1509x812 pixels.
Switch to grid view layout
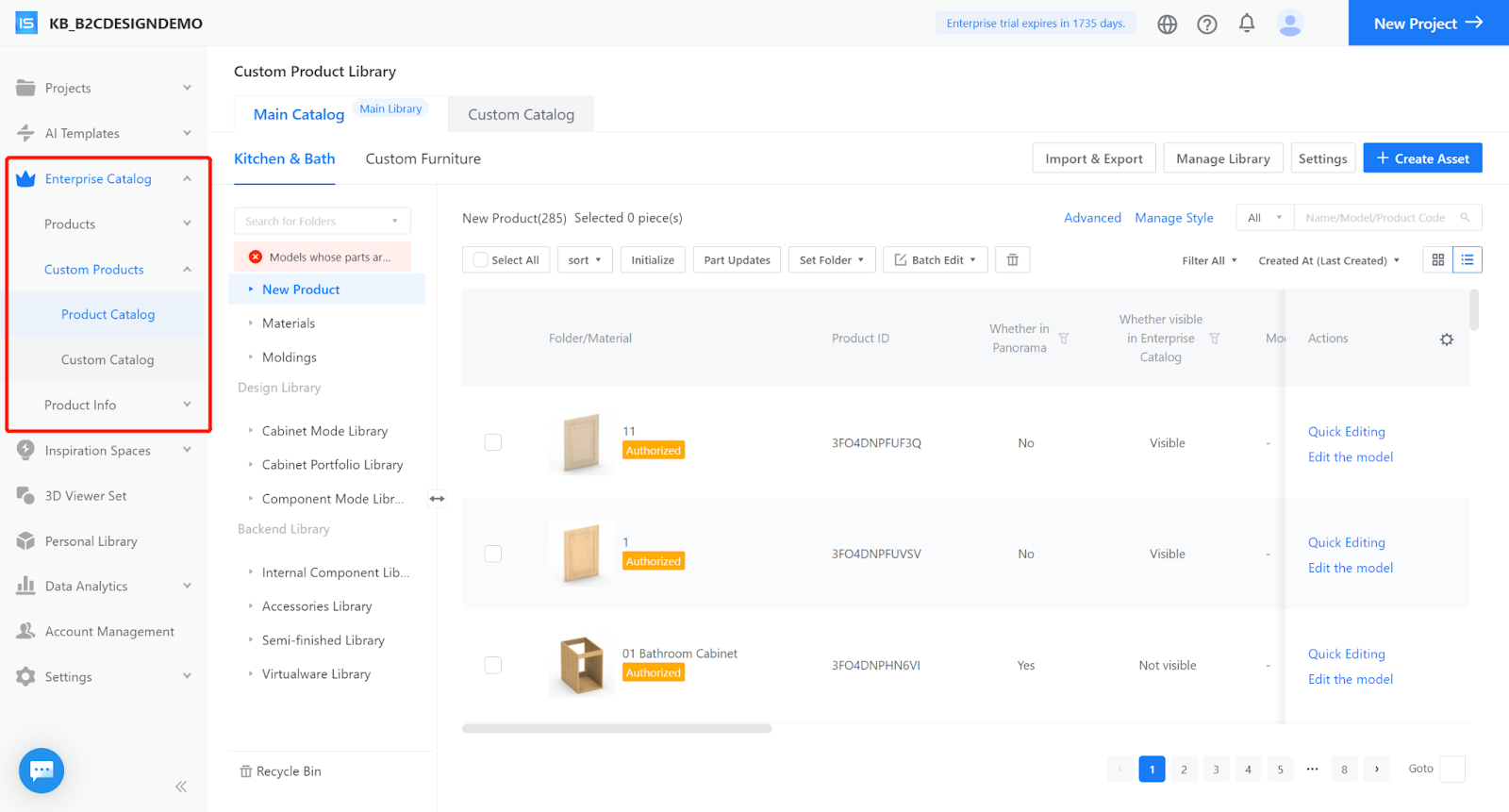(x=1437, y=260)
